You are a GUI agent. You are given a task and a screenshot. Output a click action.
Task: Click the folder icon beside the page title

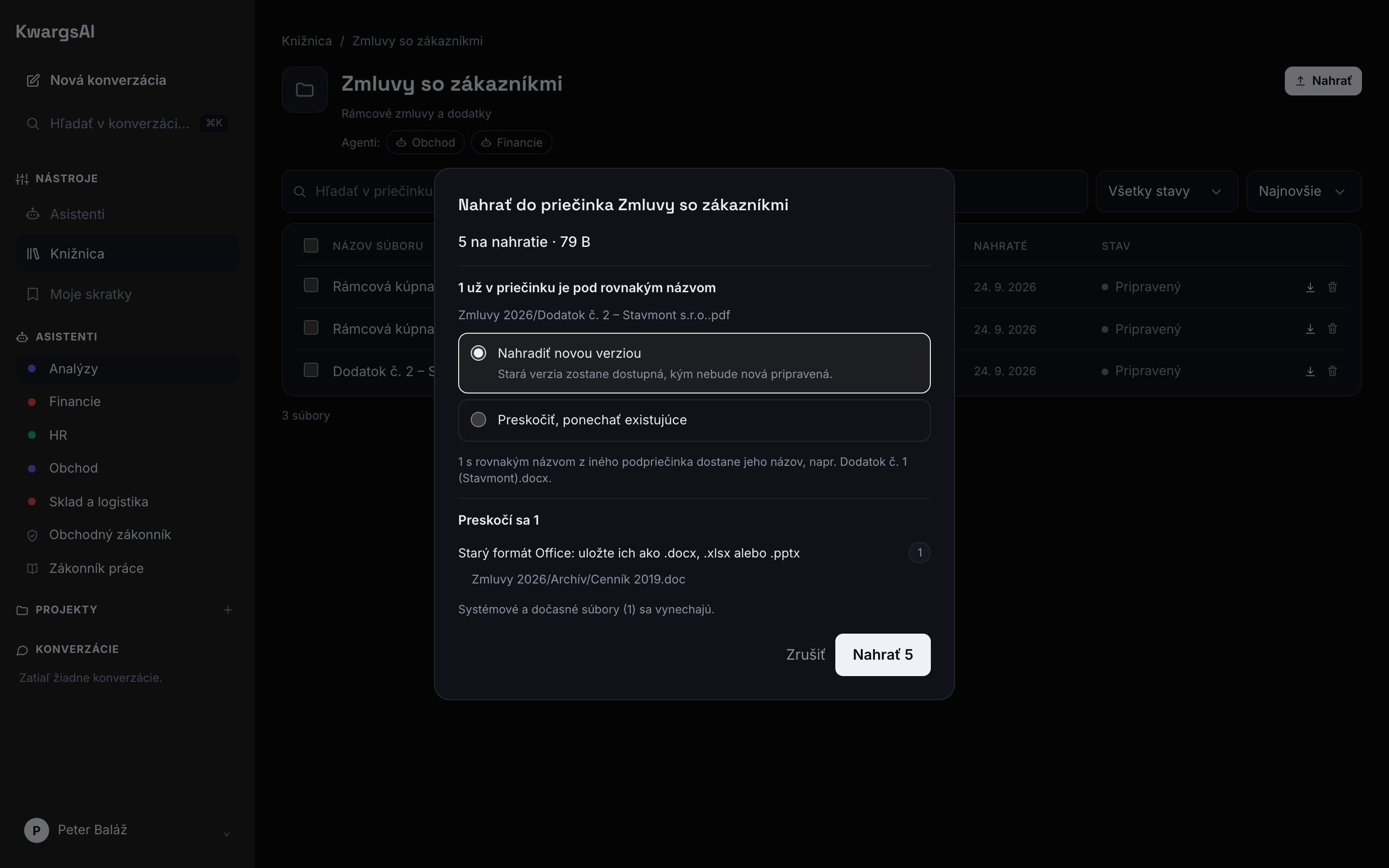click(x=305, y=90)
